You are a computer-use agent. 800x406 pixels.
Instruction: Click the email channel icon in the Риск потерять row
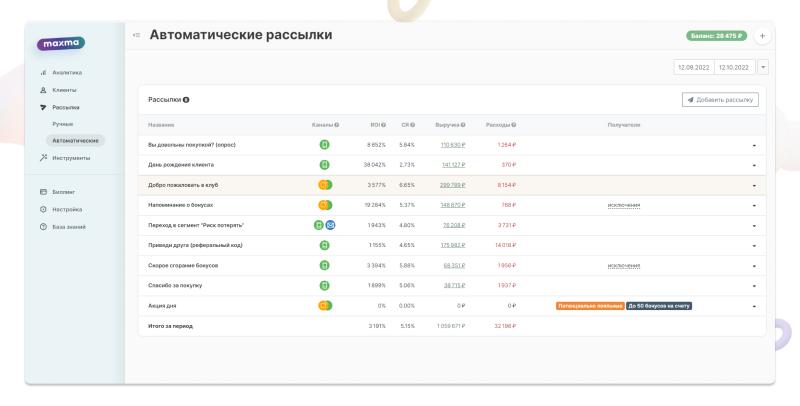[x=330, y=225]
